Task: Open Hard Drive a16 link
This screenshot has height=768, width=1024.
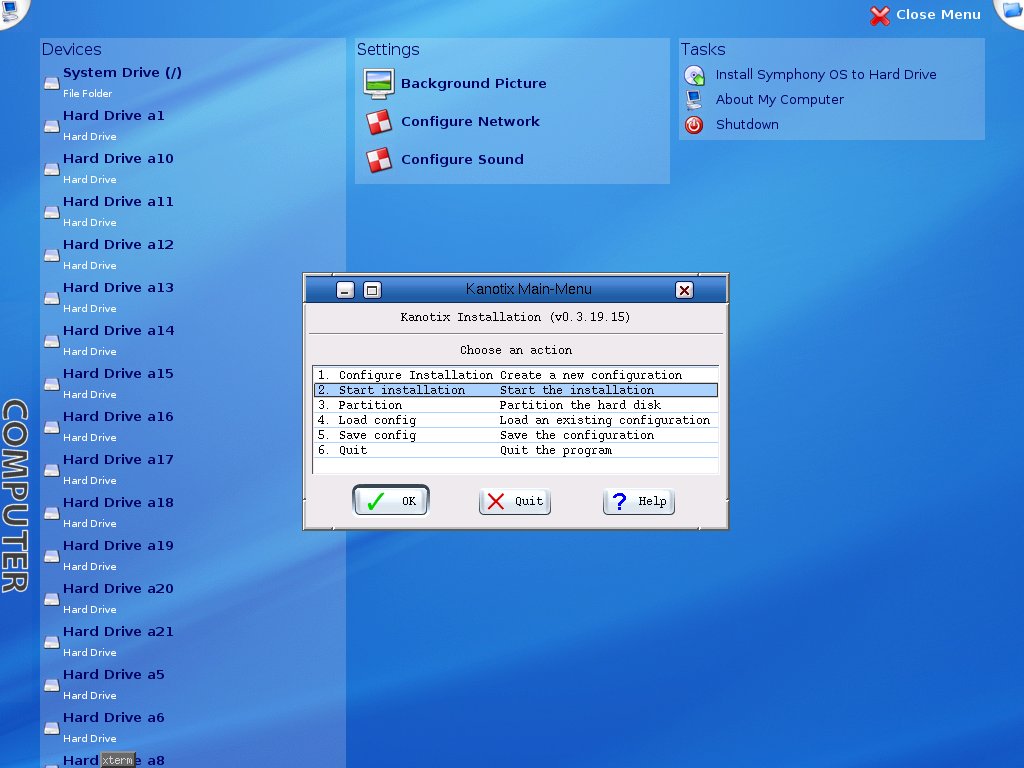Action: point(118,417)
